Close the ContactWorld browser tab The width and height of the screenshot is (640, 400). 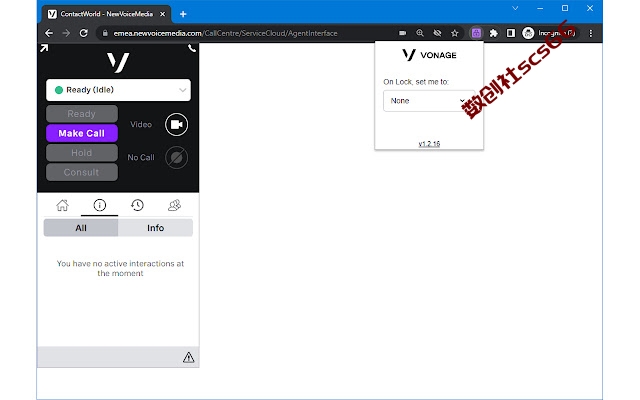pyautogui.click(x=162, y=14)
